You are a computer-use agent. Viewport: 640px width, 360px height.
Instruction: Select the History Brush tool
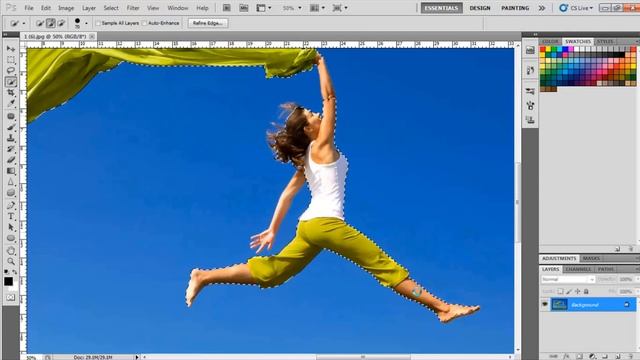click(11, 149)
